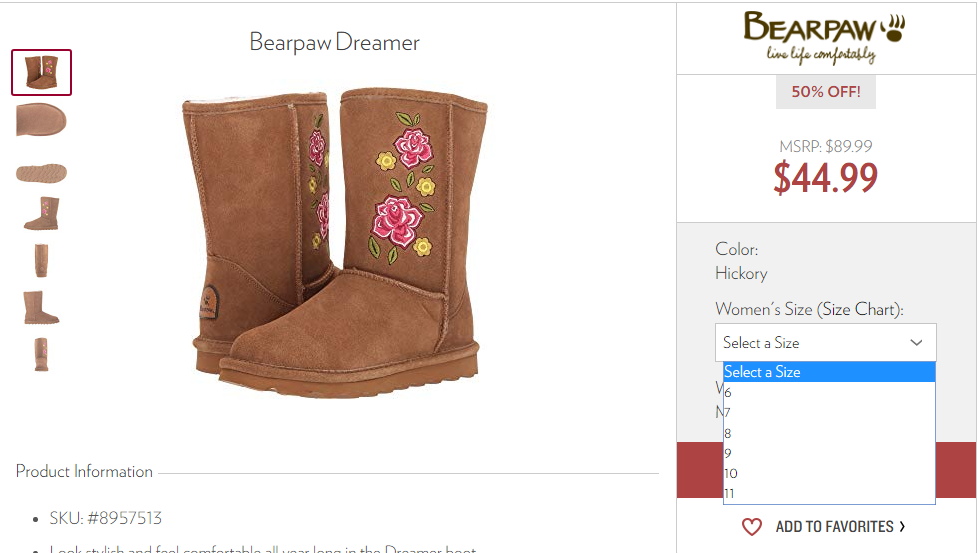Click the Hickory color label
The height and width of the screenshot is (553, 978).
pyautogui.click(x=741, y=273)
